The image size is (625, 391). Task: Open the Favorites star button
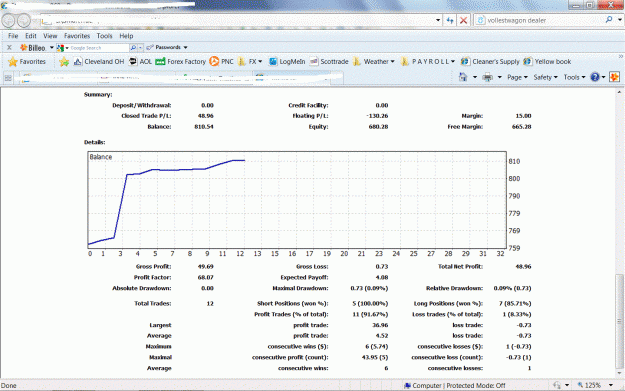27,62
